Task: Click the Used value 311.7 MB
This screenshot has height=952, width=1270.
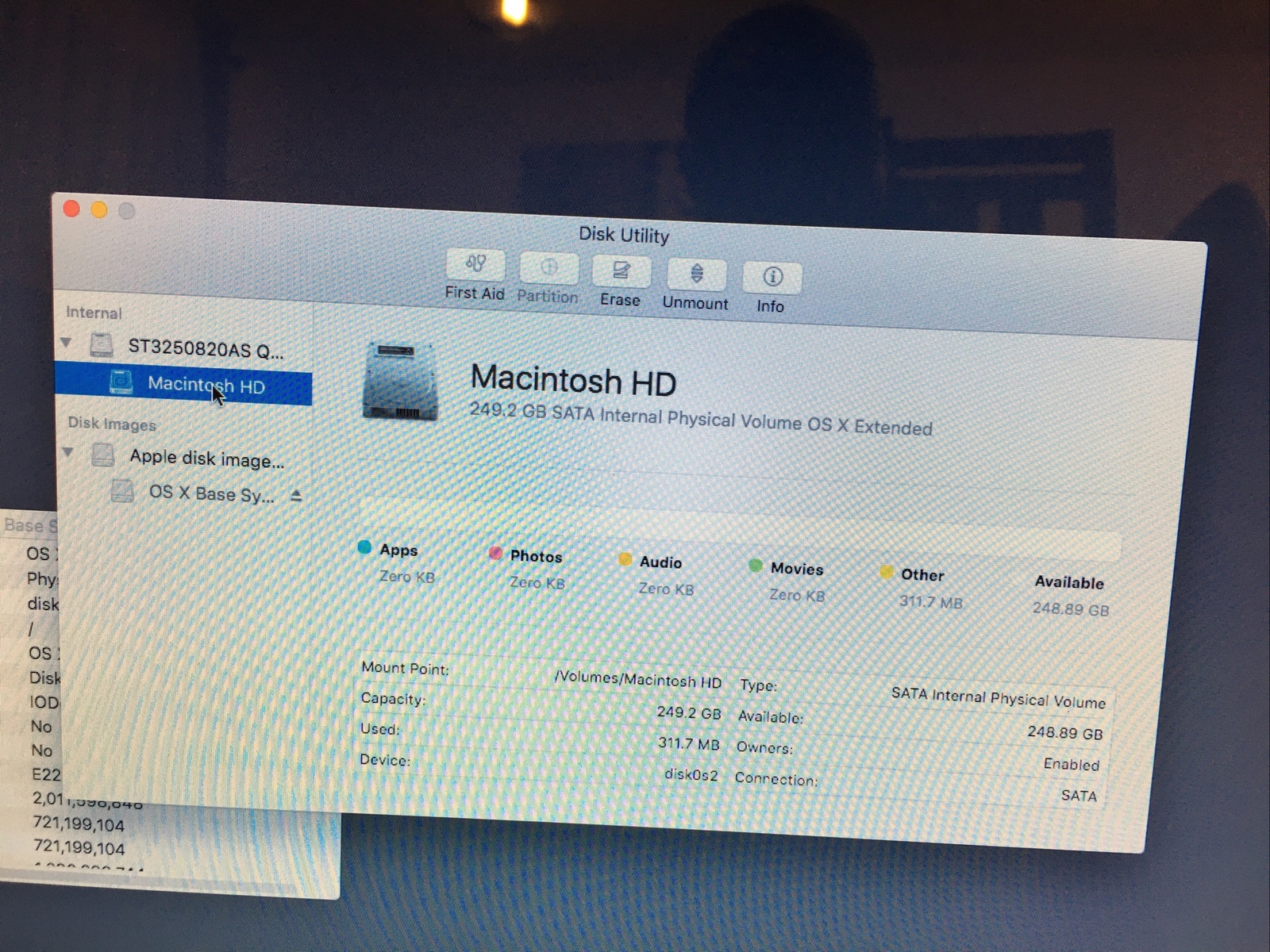Action: pyautogui.click(x=688, y=744)
